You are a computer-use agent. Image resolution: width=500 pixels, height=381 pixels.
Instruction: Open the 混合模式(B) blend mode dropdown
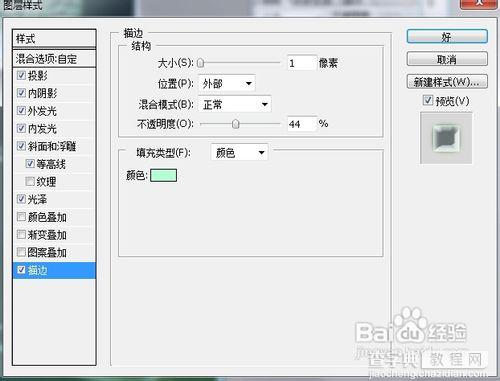point(235,104)
